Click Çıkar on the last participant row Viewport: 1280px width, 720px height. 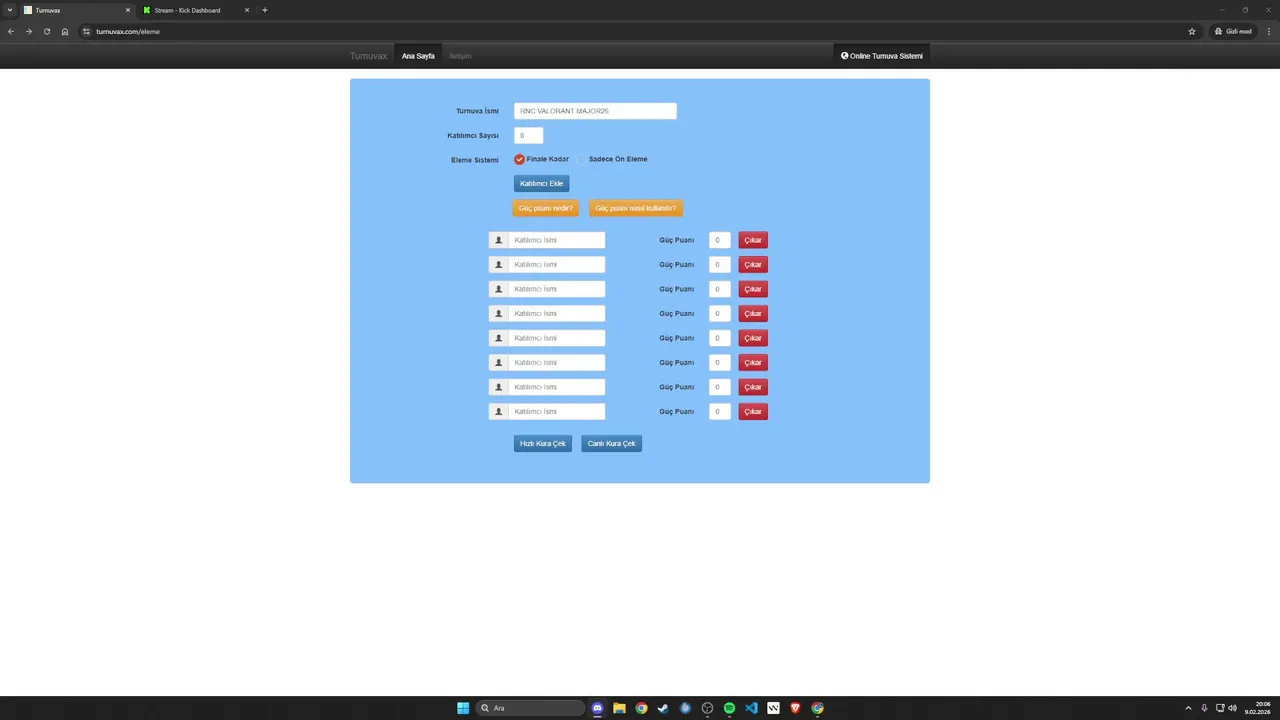pos(753,412)
